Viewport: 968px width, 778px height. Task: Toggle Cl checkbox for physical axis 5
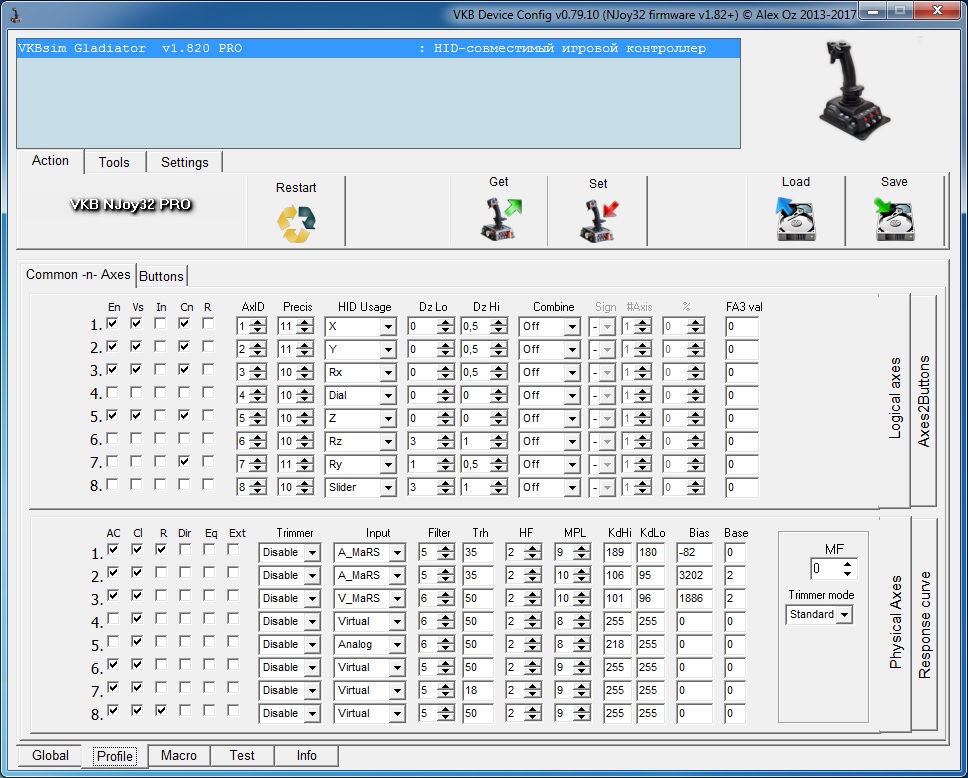point(137,642)
